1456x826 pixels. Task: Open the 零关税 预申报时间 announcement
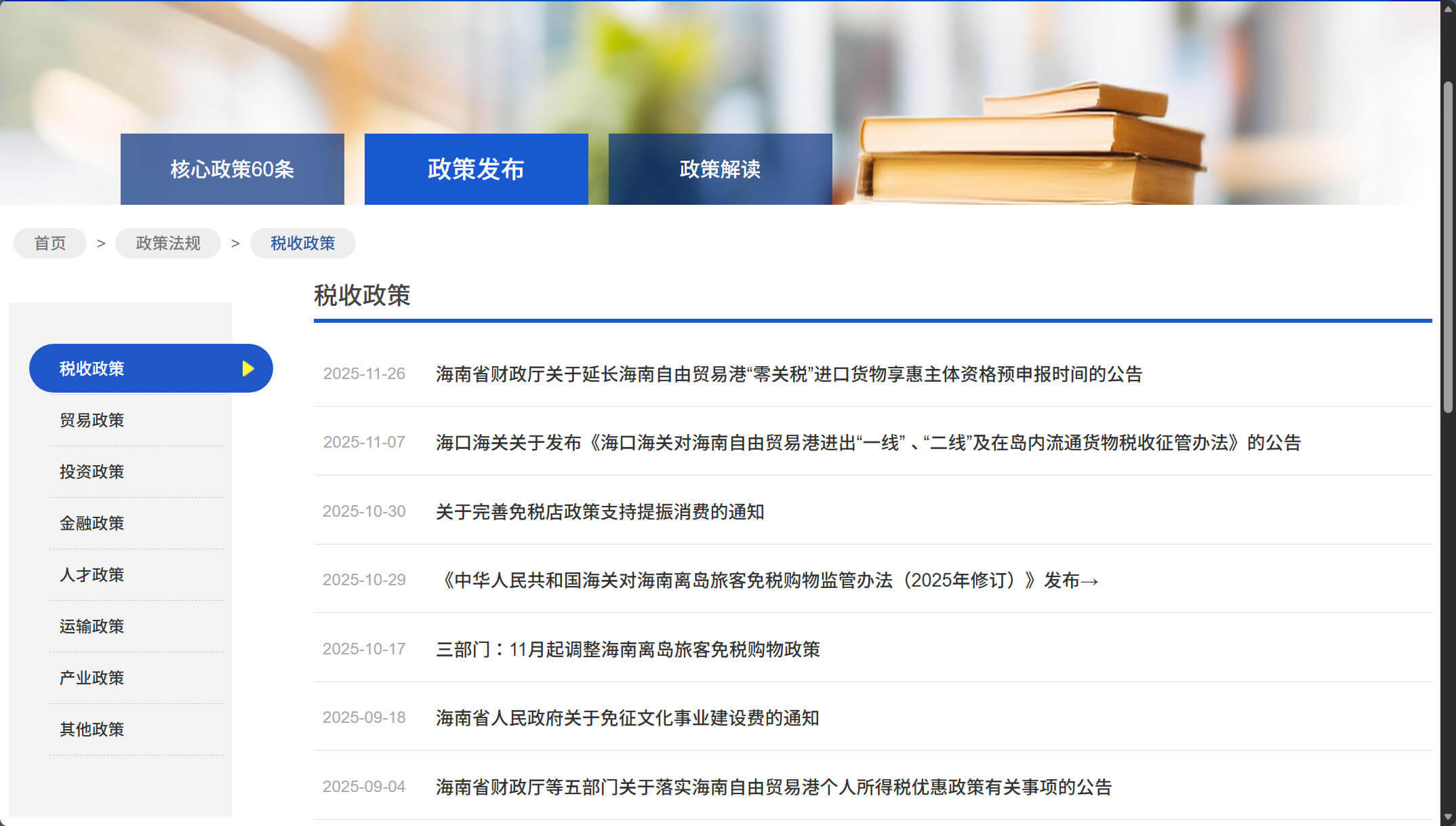click(x=788, y=374)
